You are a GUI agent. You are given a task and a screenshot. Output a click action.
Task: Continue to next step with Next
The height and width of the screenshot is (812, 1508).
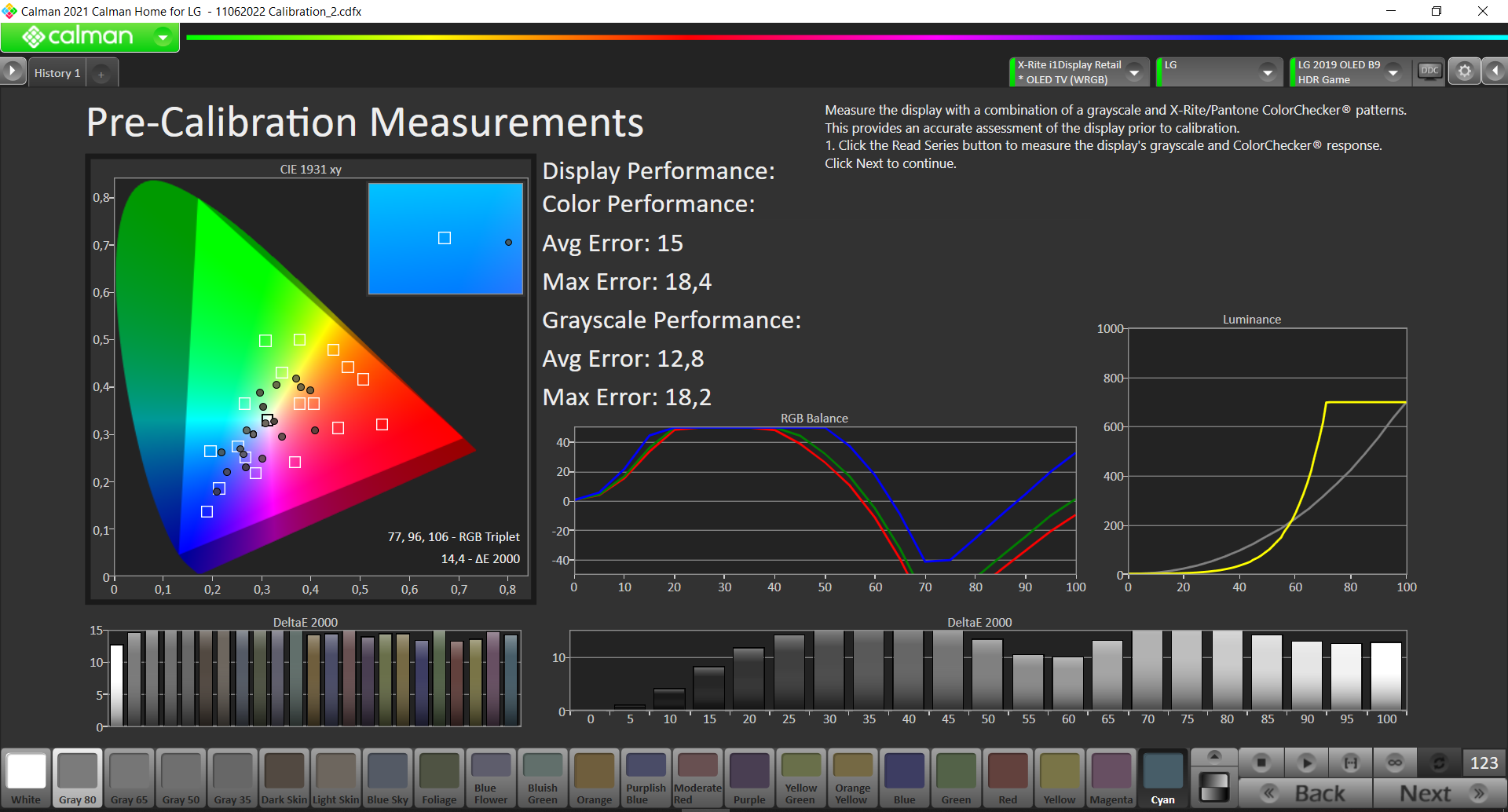click(x=1440, y=793)
